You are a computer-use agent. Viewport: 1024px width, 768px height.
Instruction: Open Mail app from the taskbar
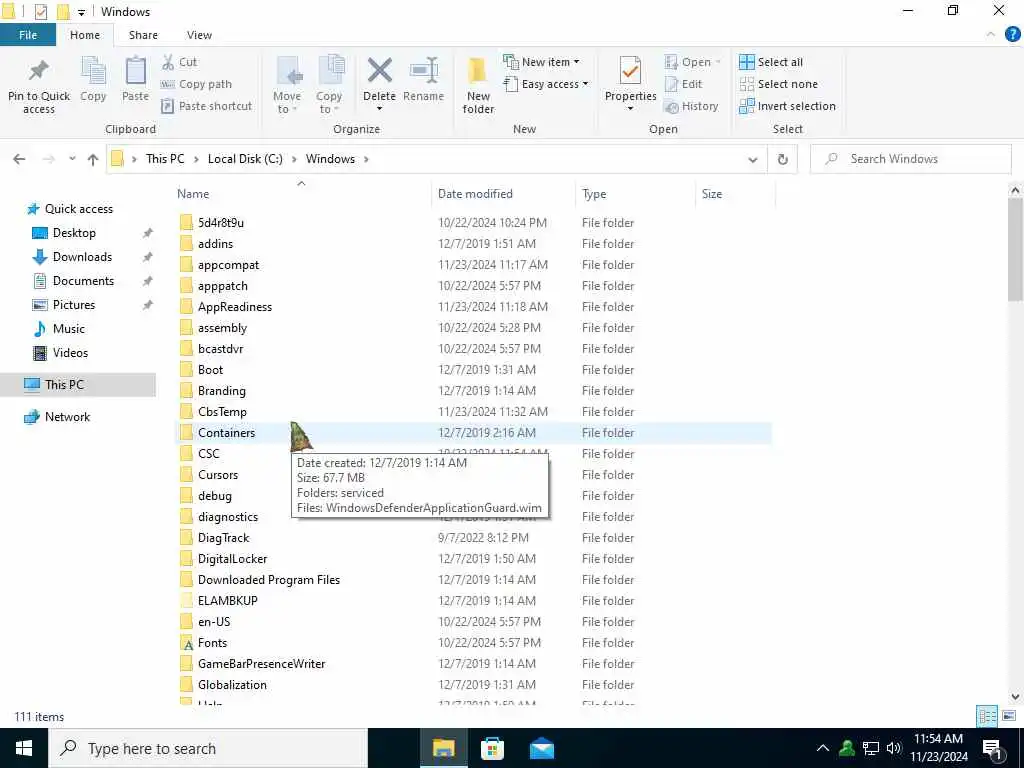click(x=542, y=748)
